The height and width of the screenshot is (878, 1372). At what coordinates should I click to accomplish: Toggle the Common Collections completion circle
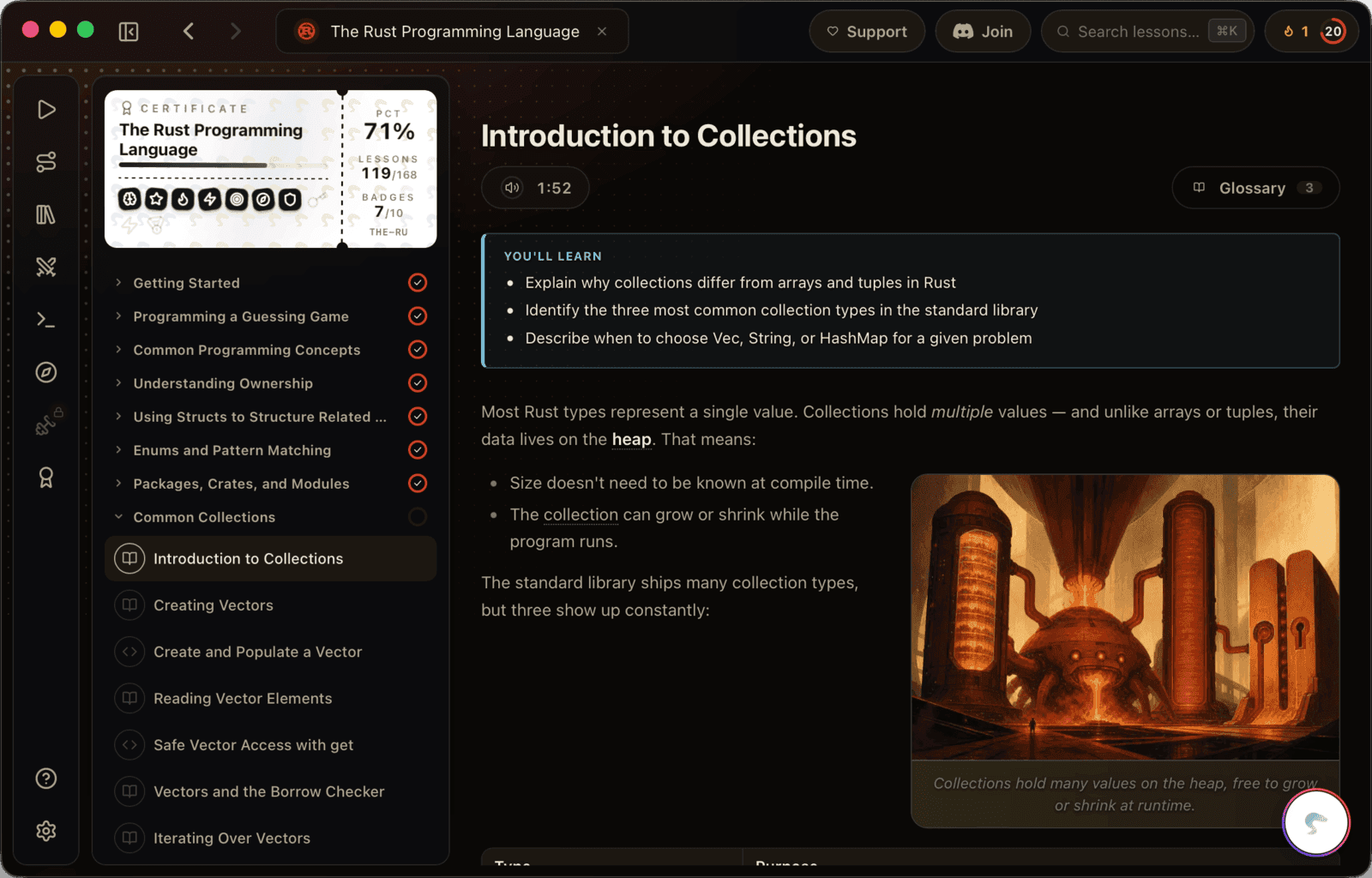[418, 517]
